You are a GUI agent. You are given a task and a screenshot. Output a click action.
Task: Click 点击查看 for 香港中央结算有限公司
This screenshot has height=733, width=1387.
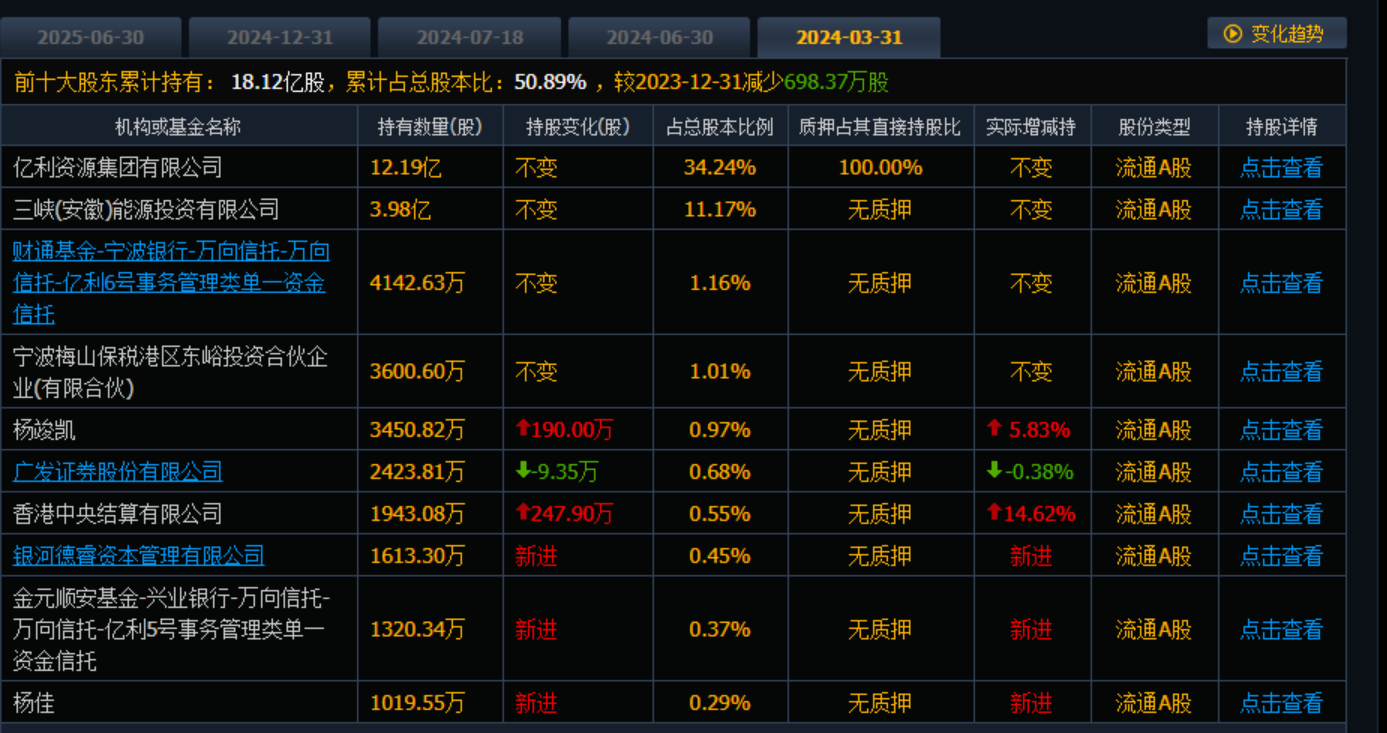[1281, 513]
